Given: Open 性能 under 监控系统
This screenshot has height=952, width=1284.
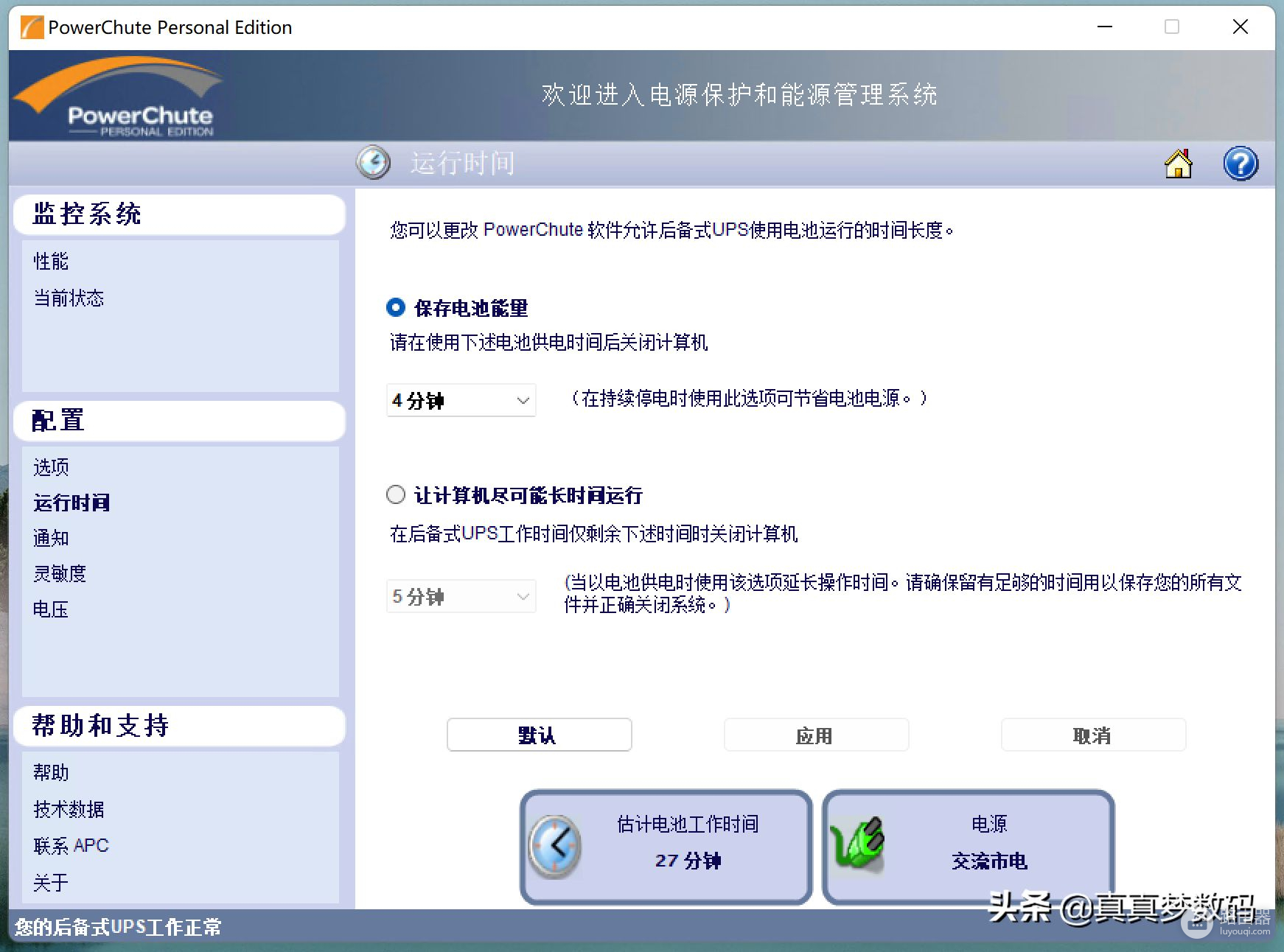Looking at the screenshot, I should (x=51, y=262).
